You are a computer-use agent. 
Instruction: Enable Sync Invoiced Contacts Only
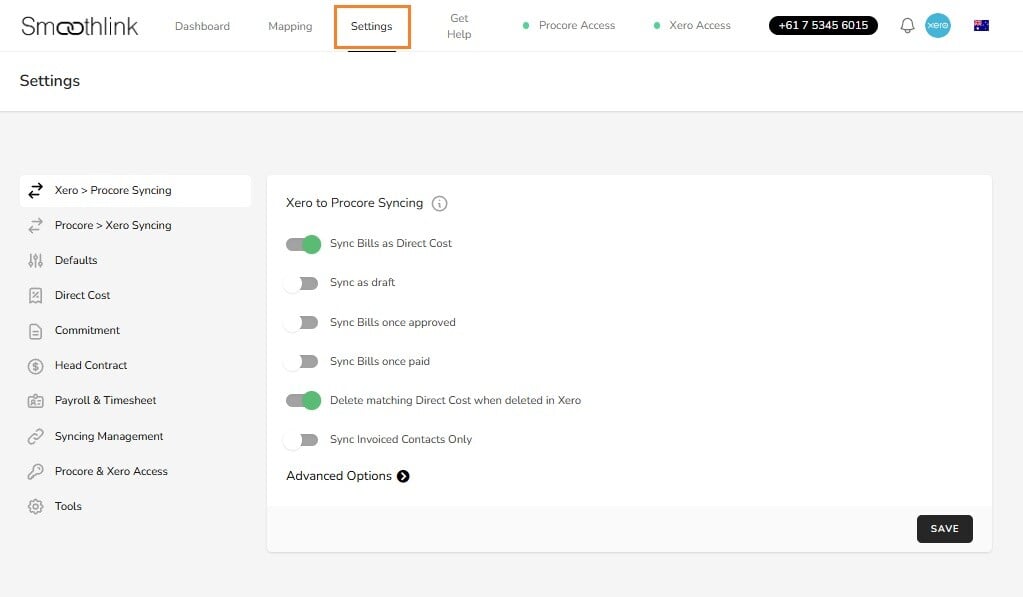pos(303,439)
